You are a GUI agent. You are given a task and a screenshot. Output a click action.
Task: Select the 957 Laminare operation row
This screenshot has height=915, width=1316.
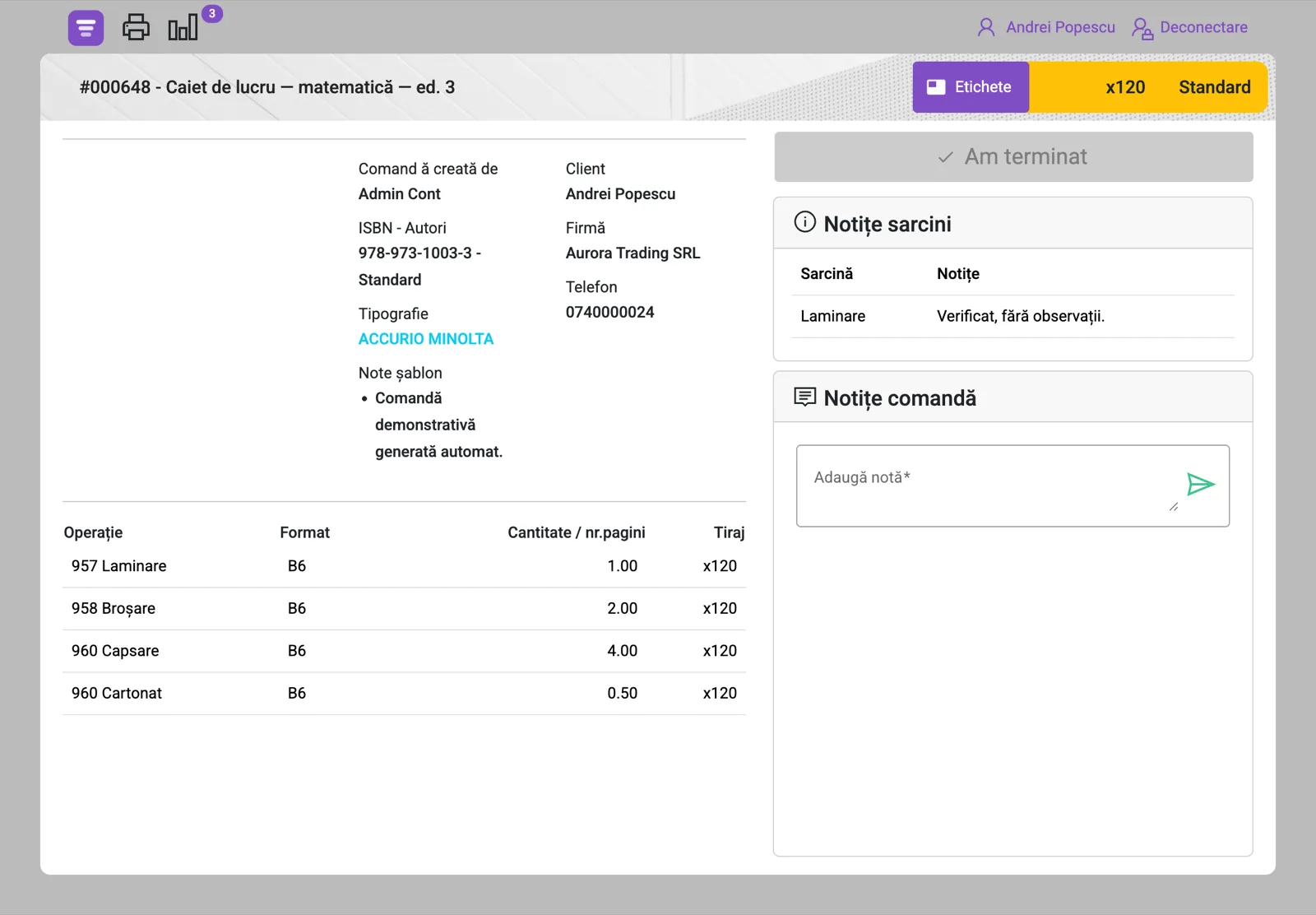(404, 566)
